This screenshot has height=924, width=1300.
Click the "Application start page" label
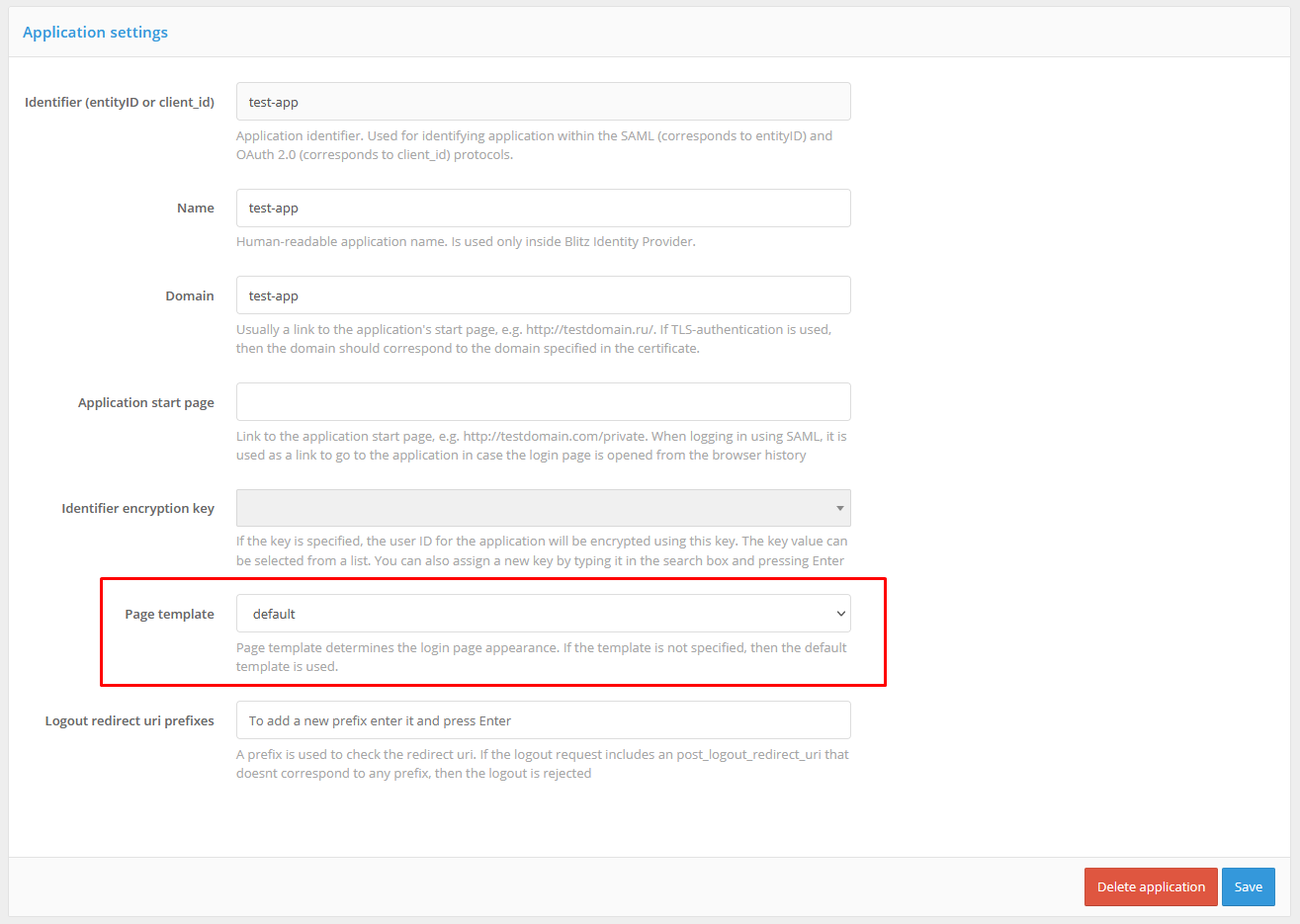145,402
